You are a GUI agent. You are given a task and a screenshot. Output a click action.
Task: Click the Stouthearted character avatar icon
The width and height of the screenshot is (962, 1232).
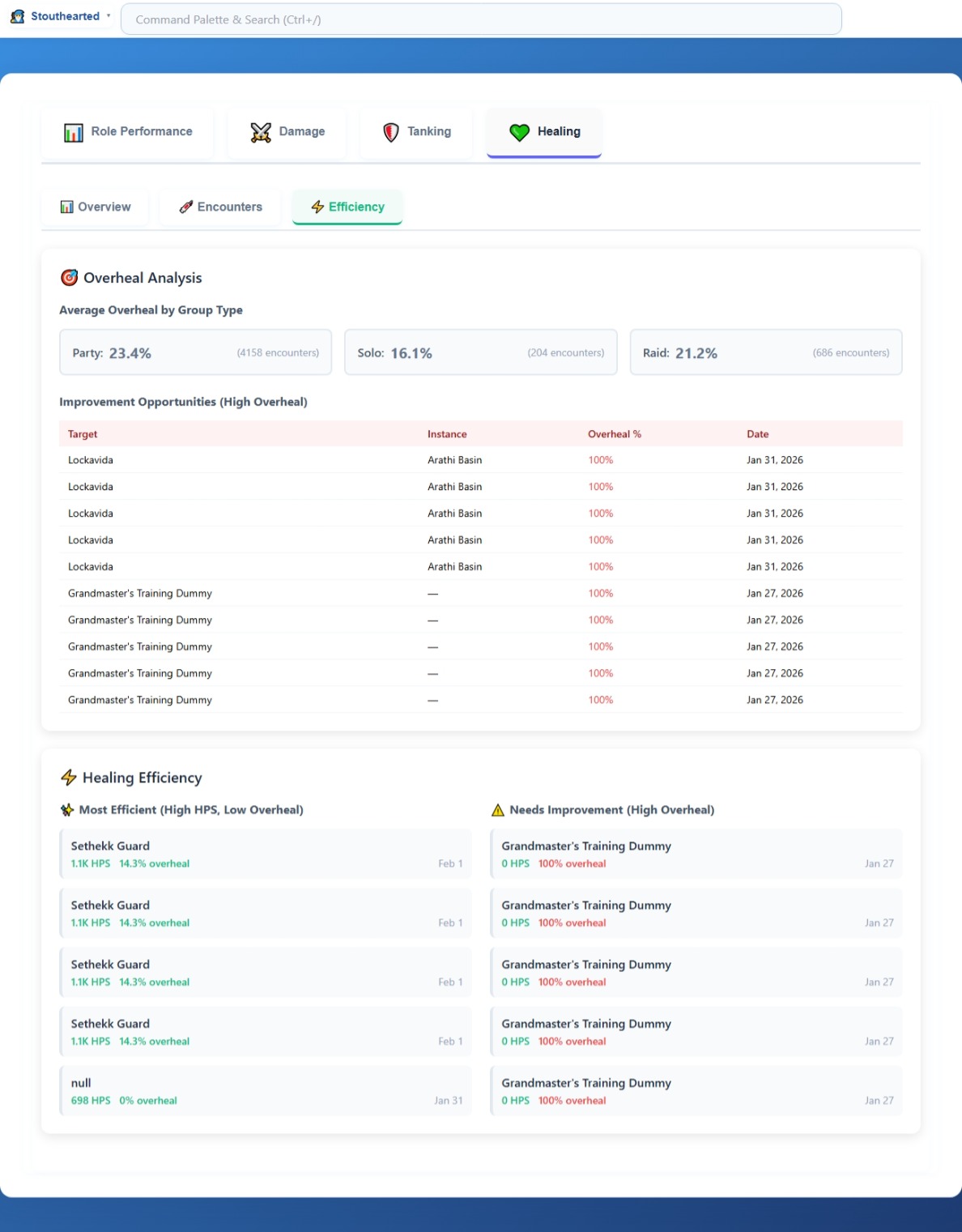coord(17,16)
